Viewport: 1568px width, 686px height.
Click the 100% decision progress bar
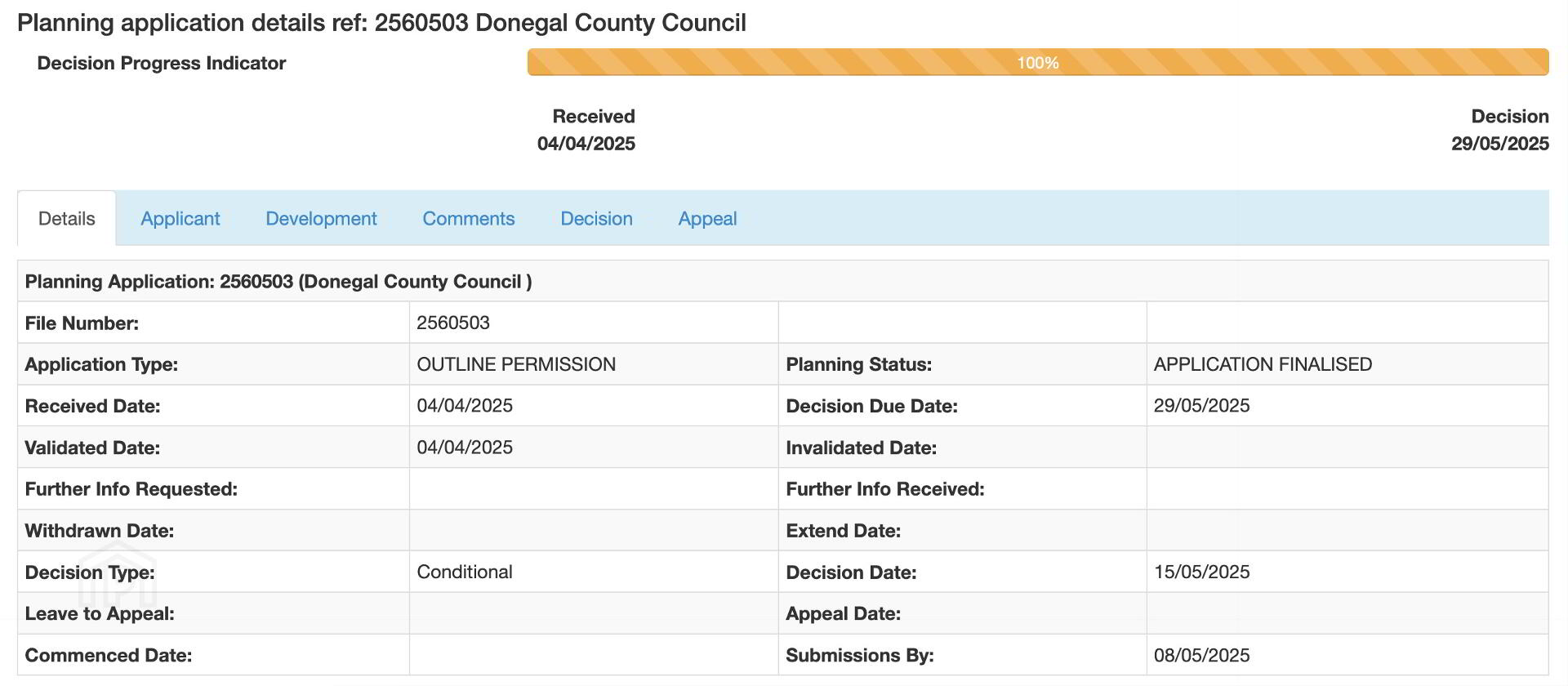coord(1037,63)
